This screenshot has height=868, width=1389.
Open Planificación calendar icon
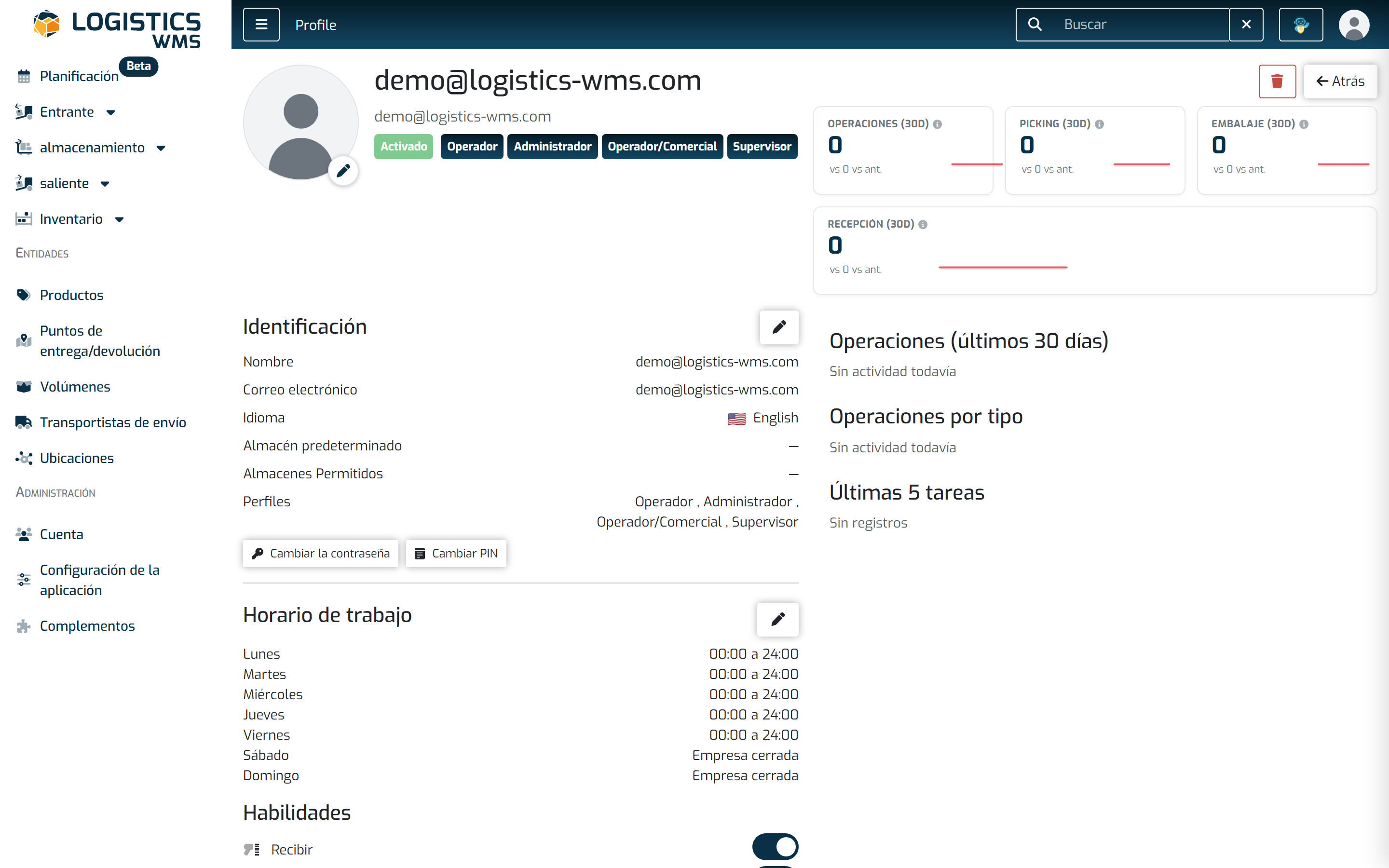click(24, 76)
